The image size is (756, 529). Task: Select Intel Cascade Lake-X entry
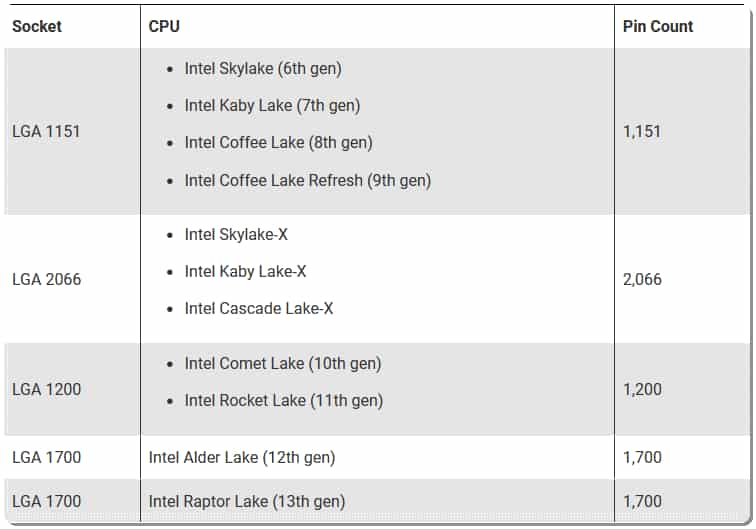[x=259, y=309]
